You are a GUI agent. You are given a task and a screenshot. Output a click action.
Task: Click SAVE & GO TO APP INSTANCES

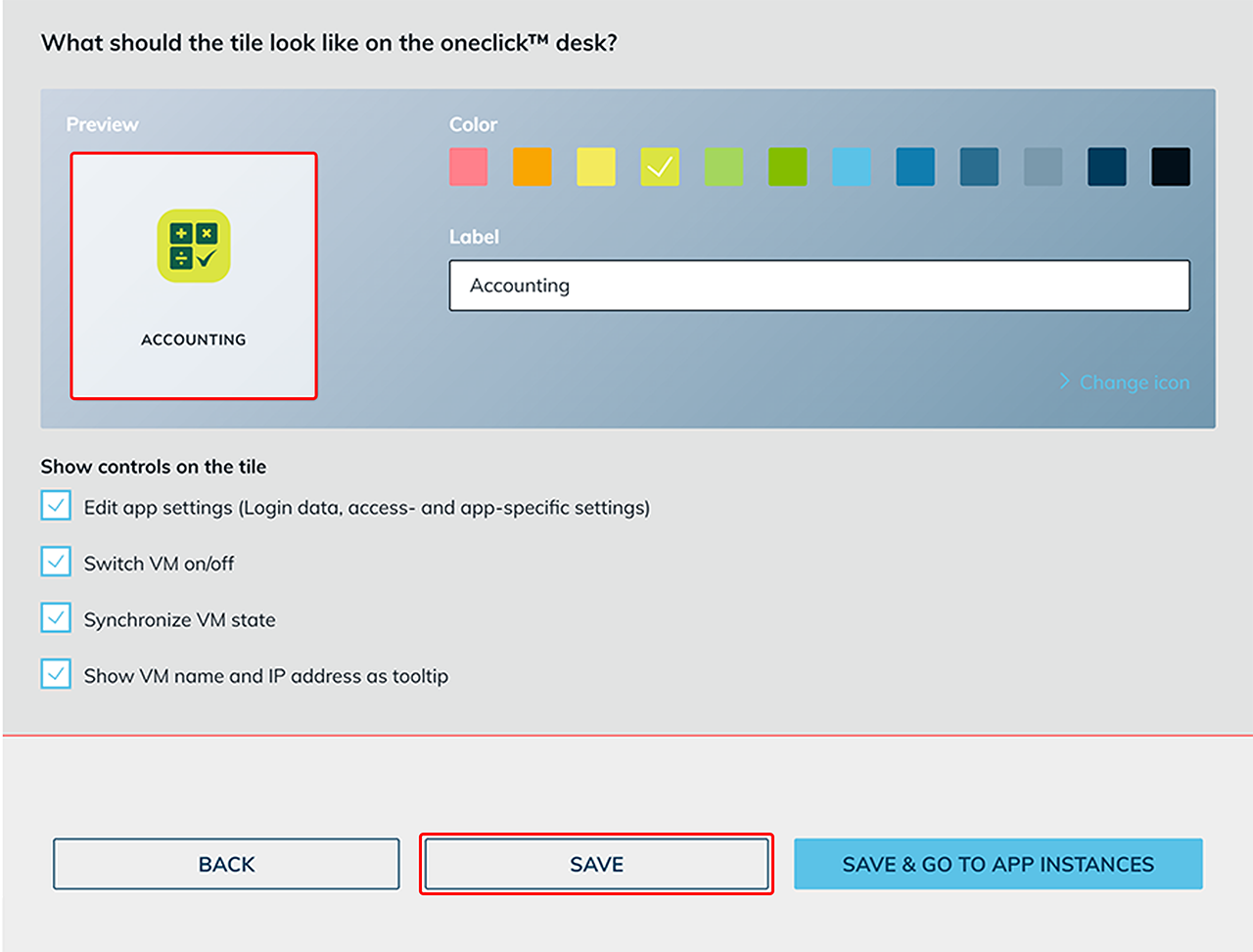(998, 864)
